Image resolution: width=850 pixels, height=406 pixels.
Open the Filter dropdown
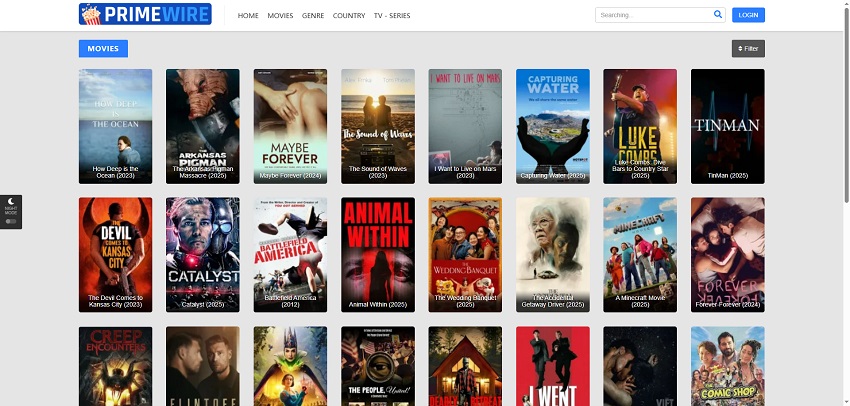[748, 48]
